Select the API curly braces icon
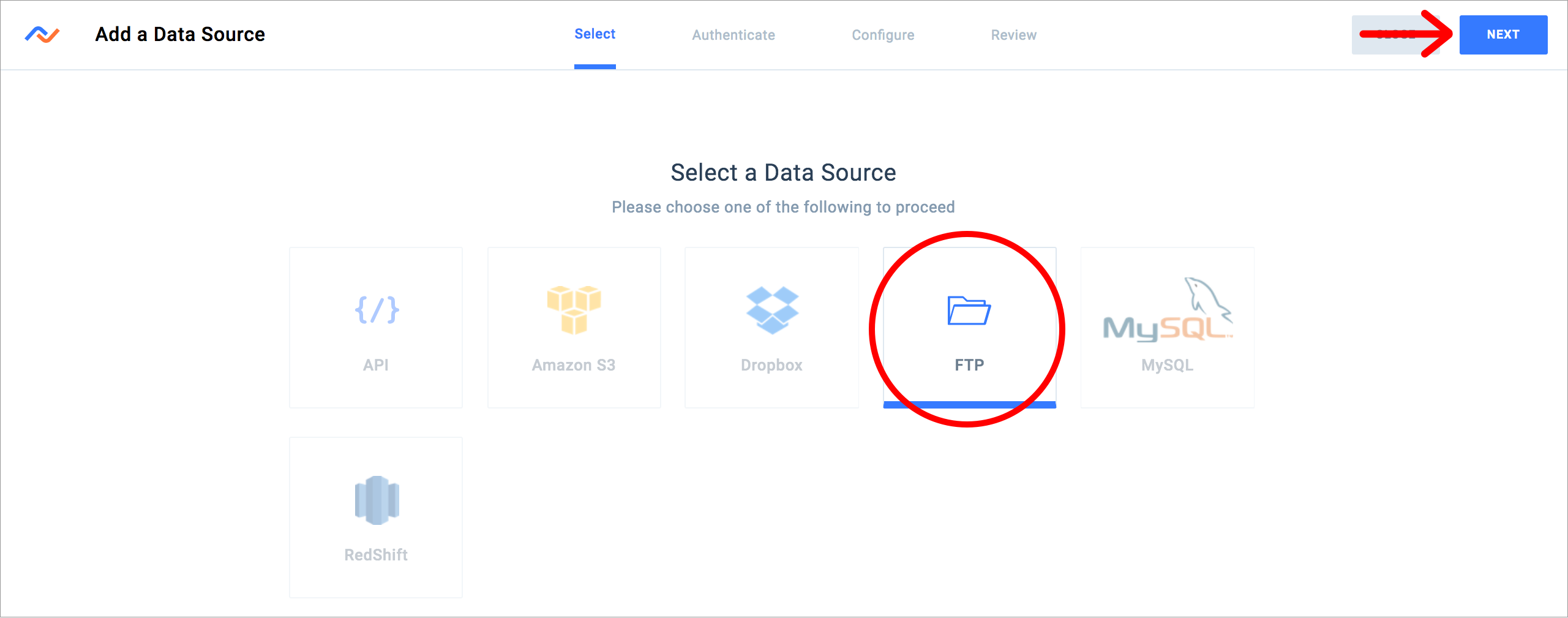The height and width of the screenshot is (618, 1568). [377, 310]
